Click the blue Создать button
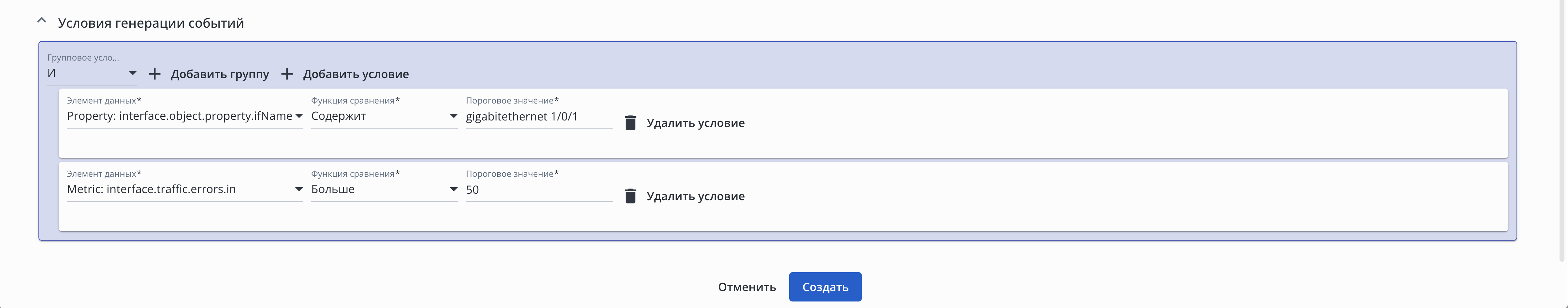The width and height of the screenshot is (1568, 308). click(x=825, y=287)
